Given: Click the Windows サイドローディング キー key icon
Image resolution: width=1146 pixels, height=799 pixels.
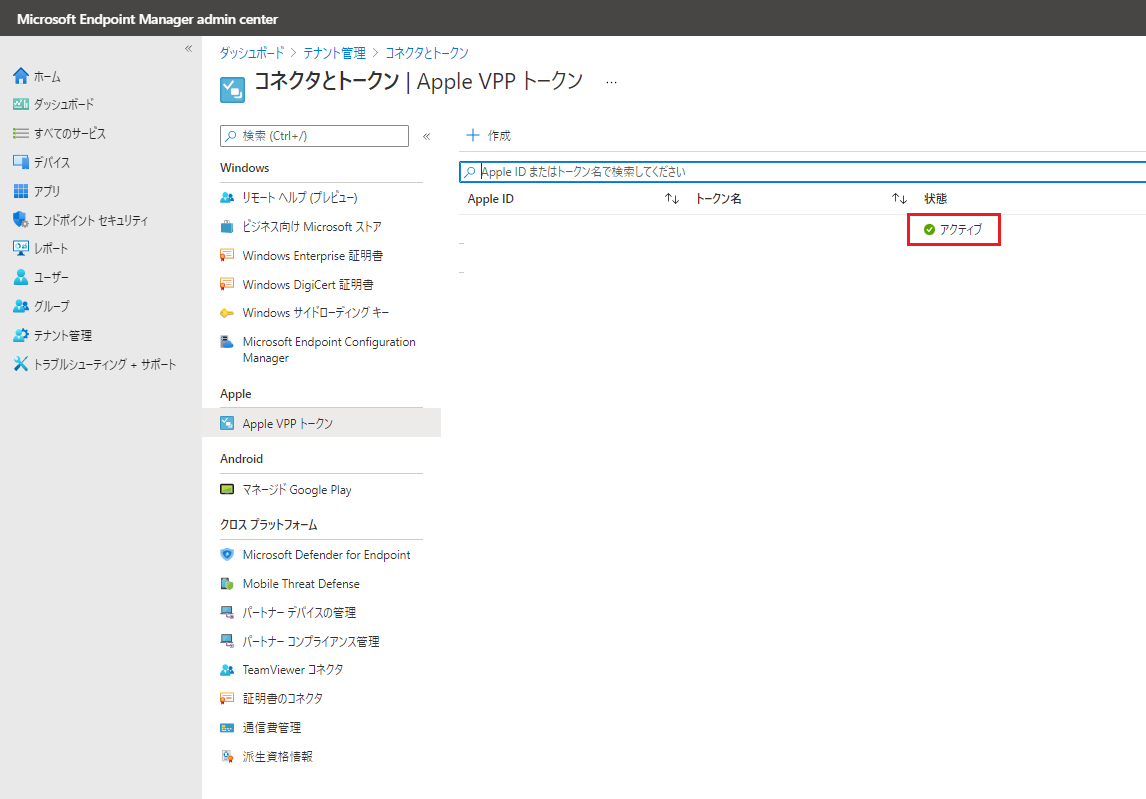Looking at the screenshot, I should click(x=227, y=313).
